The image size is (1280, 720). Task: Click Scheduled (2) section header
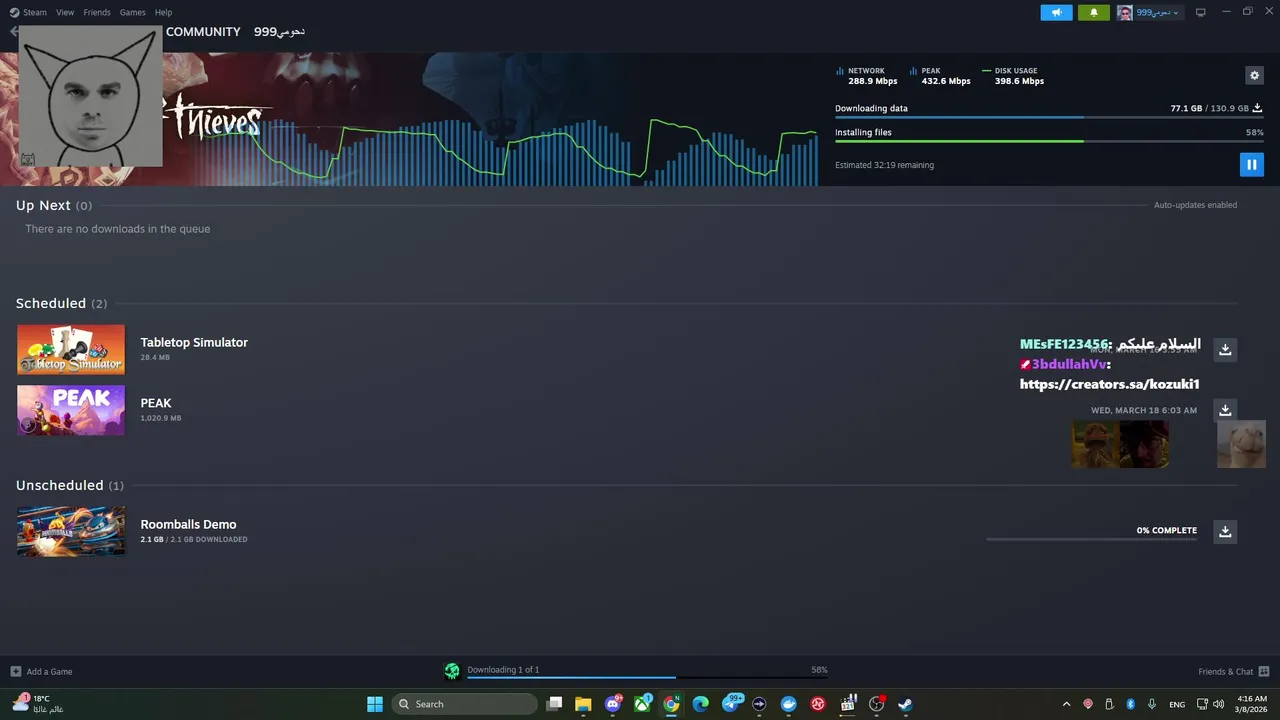click(x=61, y=303)
